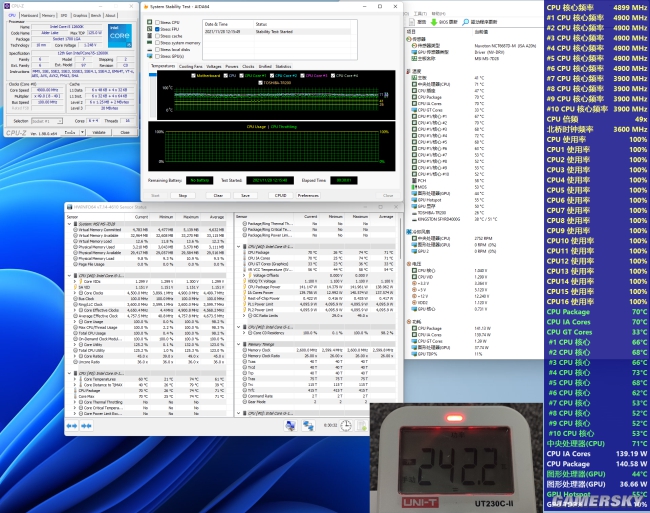
Task: Click the green BIOS update arrow icon
Action: 434,22
